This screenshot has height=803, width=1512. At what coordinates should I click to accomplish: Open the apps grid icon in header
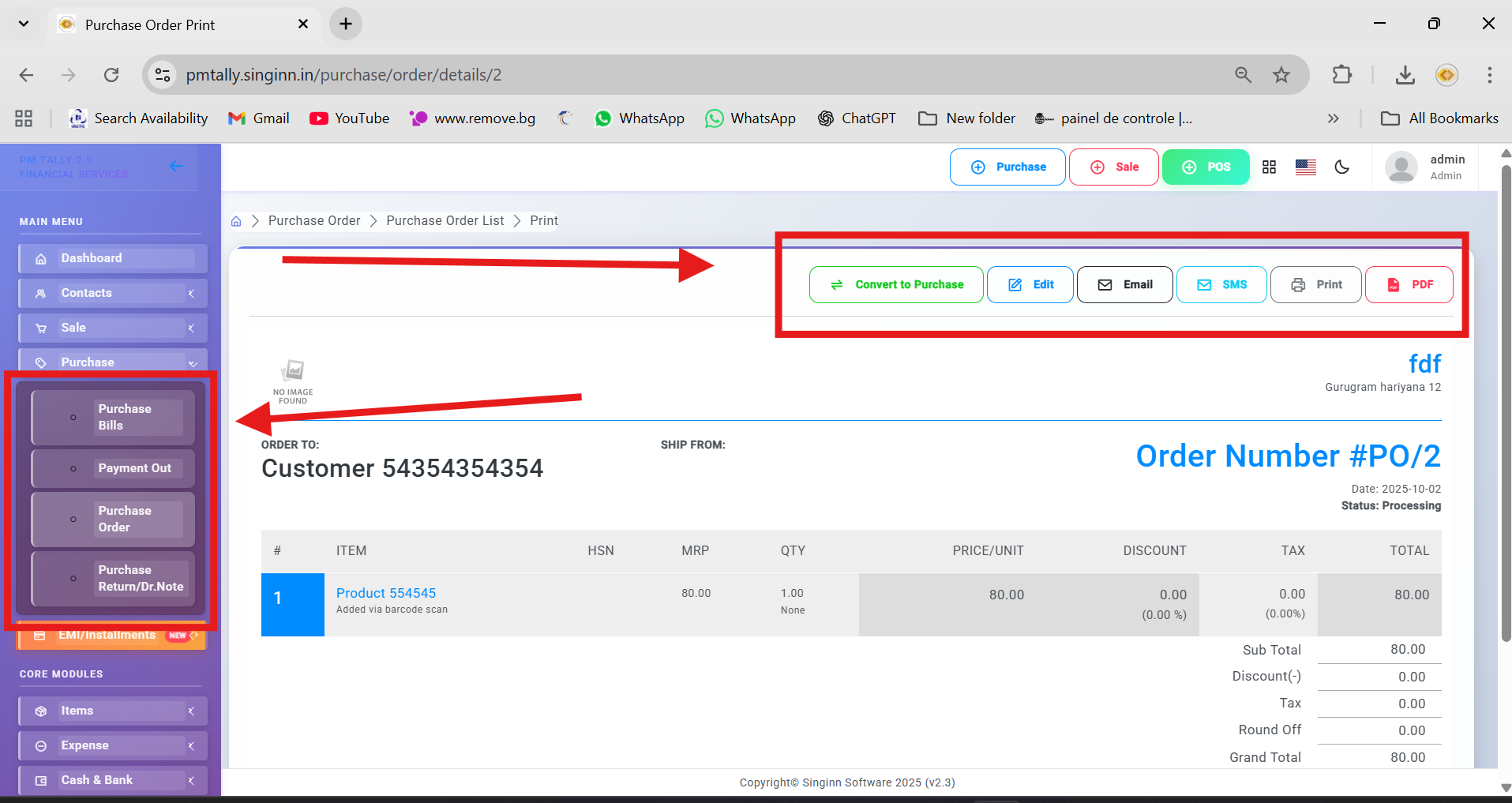pyautogui.click(x=1269, y=167)
